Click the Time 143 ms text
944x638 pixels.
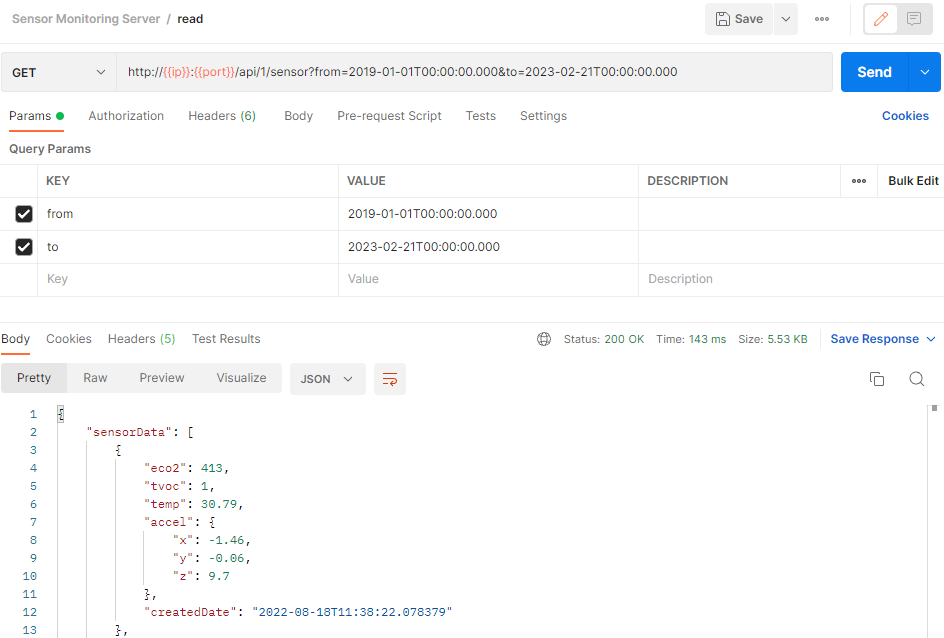(x=691, y=339)
